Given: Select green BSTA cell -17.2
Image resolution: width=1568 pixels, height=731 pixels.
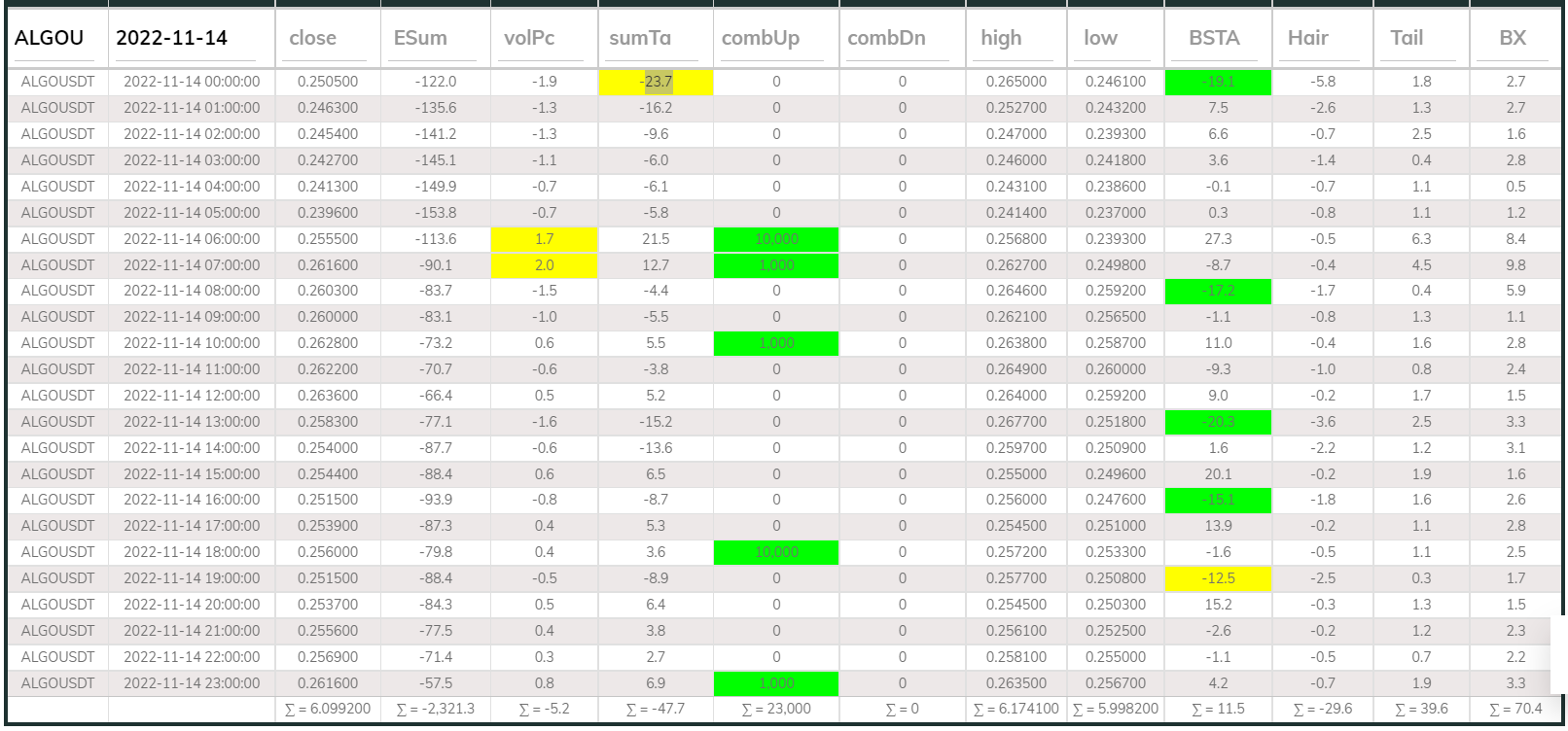Looking at the screenshot, I should [1218, 291].
